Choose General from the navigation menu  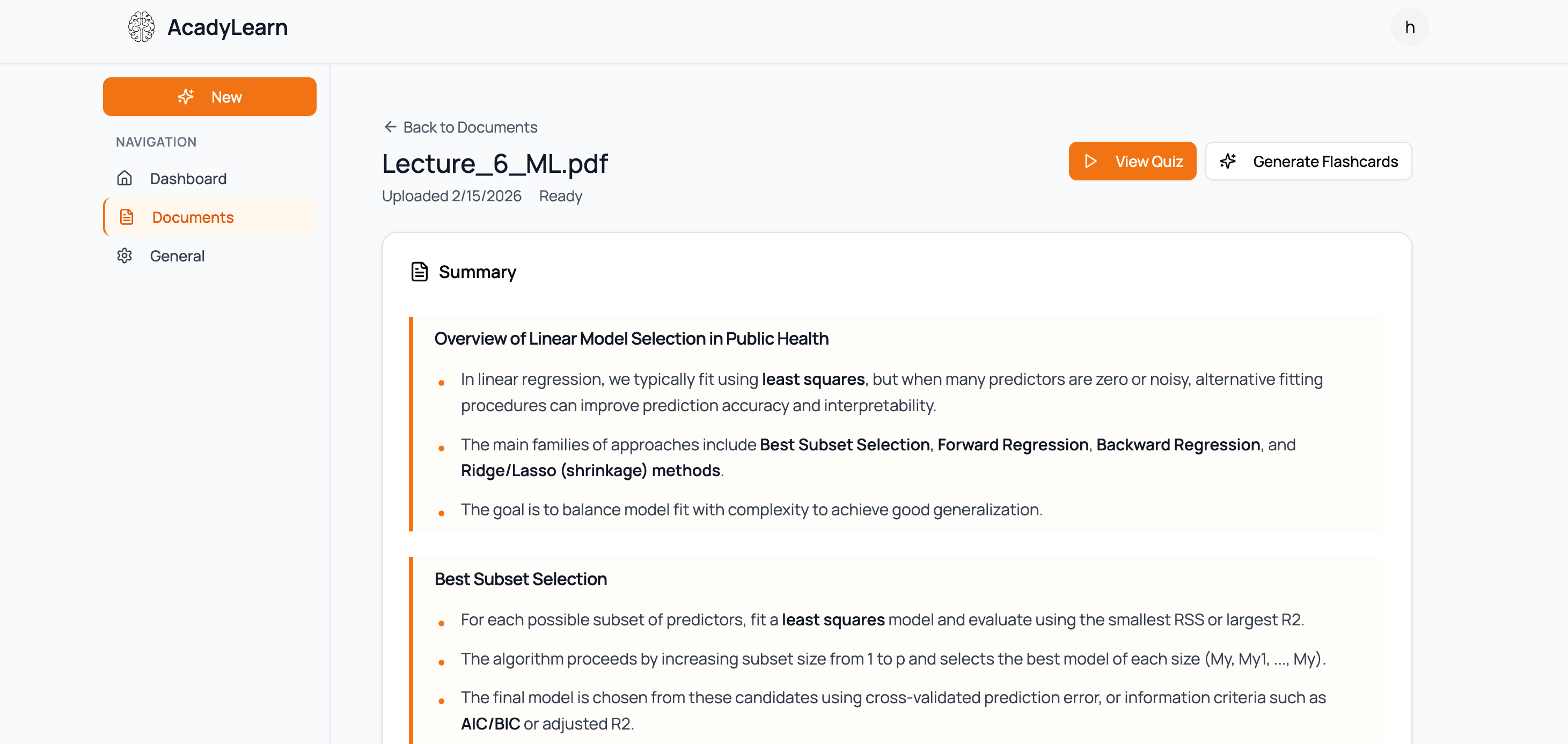pyautogui.click(x=177, y=256)
